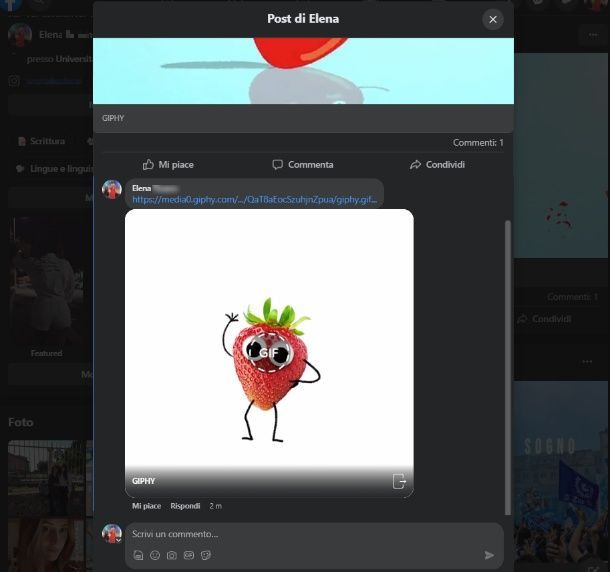
Task: Play the strawberry GIF in the comment
Action: tap(269, 353)
